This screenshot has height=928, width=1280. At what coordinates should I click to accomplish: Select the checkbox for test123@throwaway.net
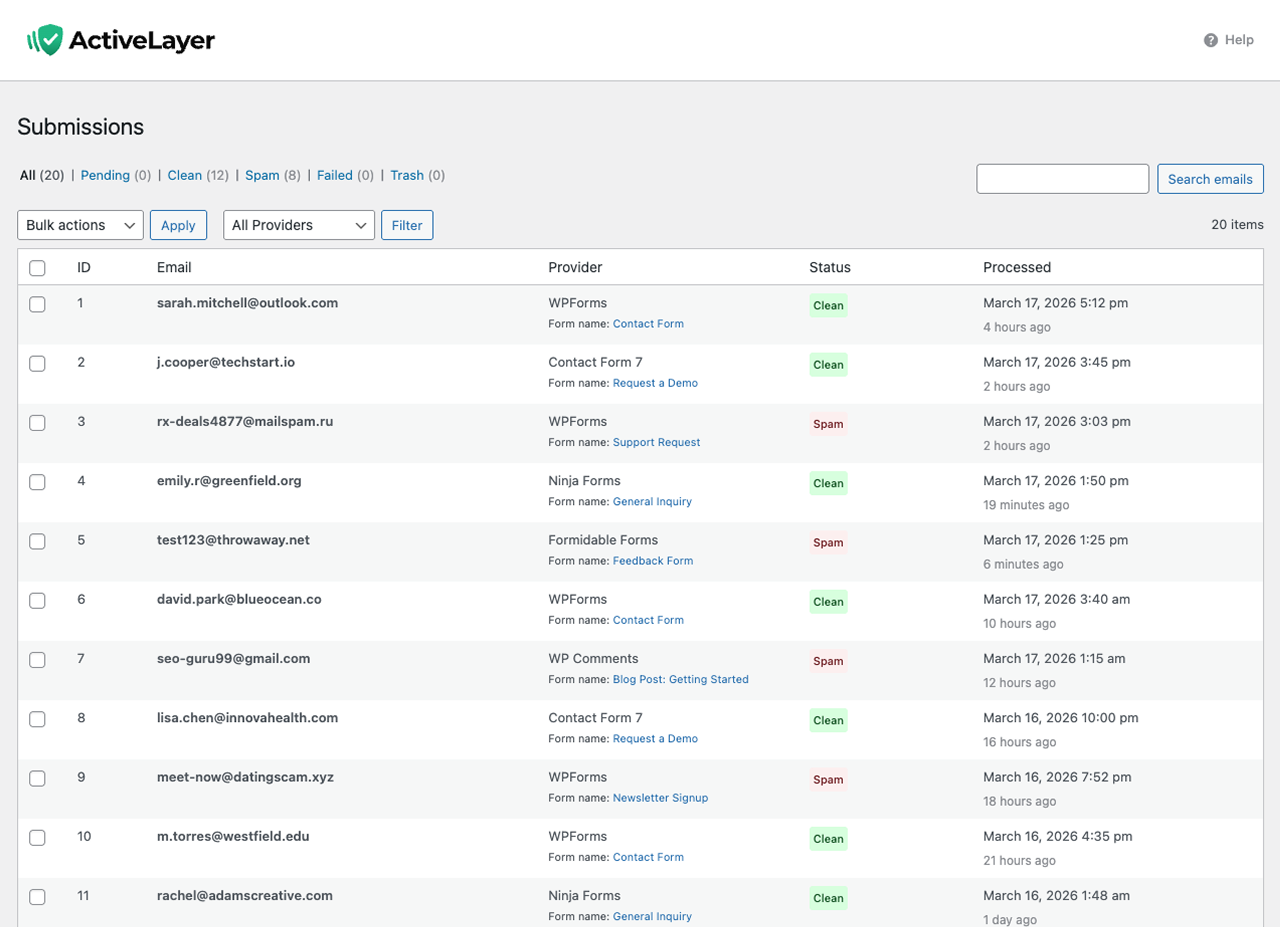coord(37,541)
